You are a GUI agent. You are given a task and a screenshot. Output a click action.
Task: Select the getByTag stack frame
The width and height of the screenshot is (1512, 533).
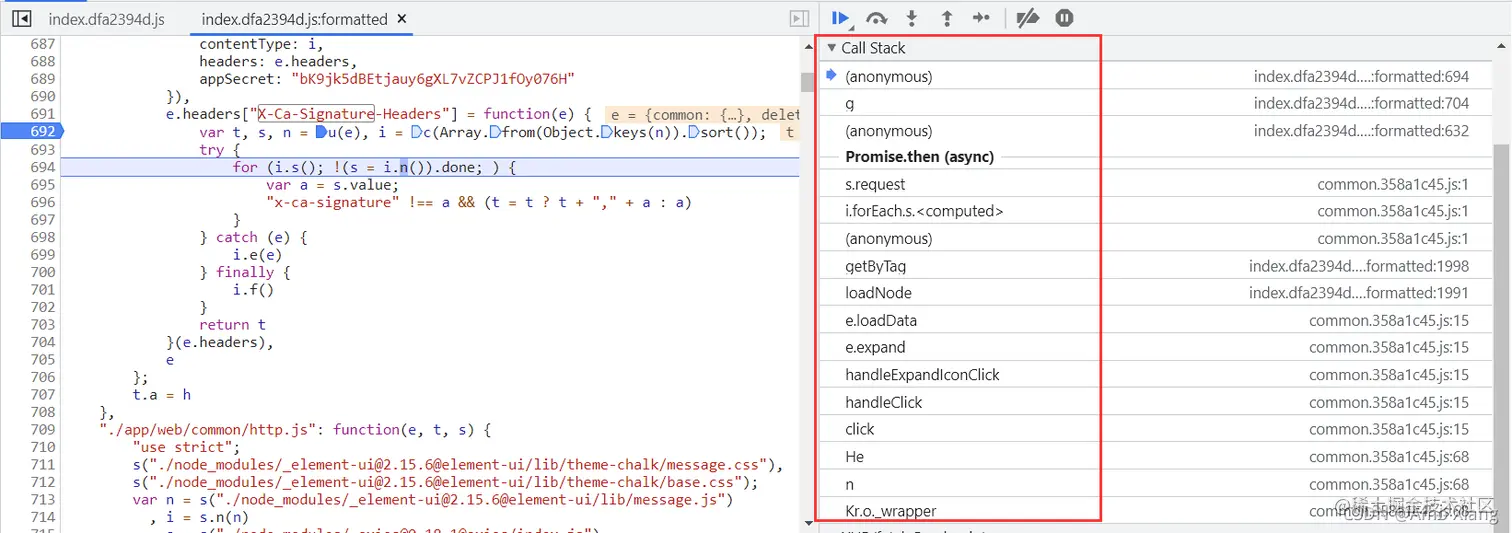(x=1157, y=266)
